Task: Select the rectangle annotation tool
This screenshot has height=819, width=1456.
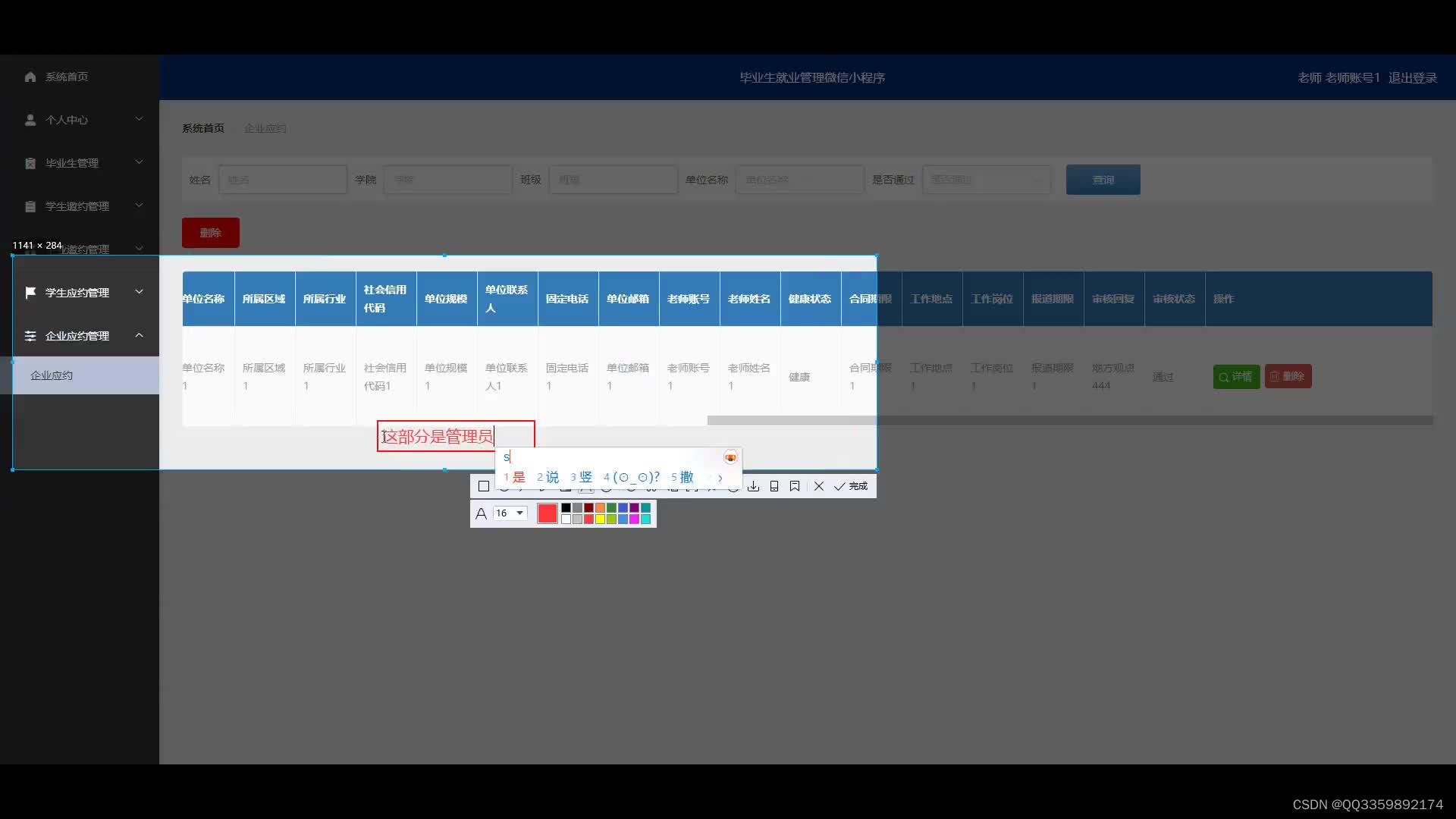Action: point(484,486)
